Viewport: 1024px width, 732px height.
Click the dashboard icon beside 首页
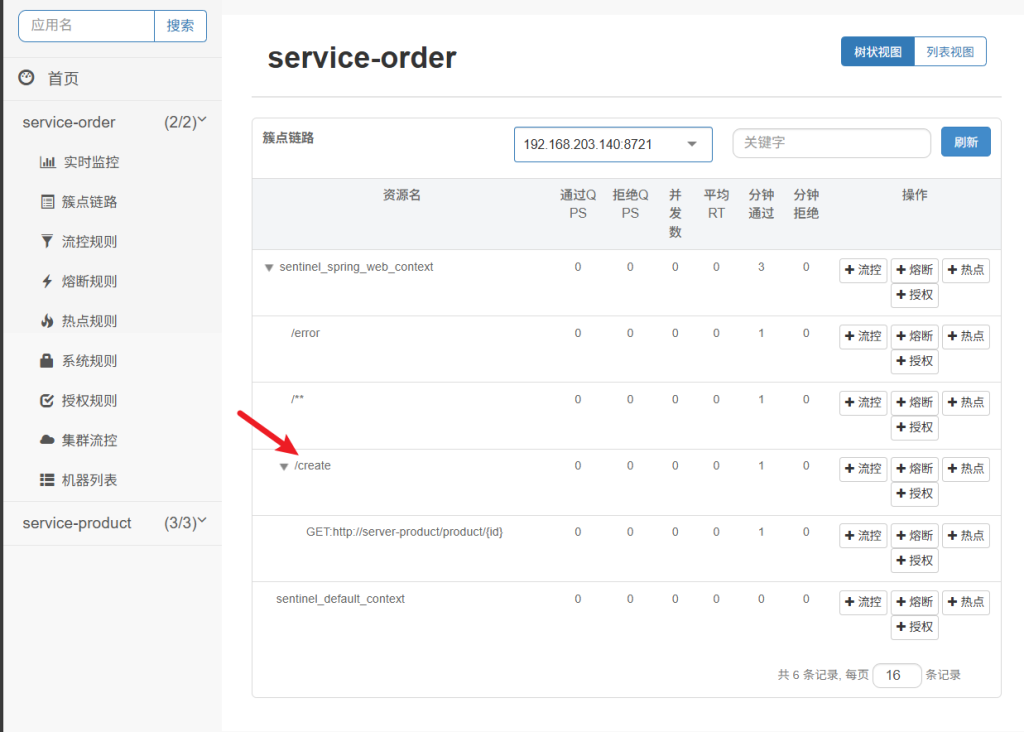[x=27, y=78]
